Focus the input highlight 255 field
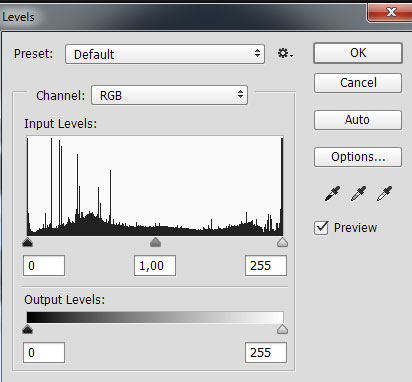412x382 pixels. coord(266,266)
